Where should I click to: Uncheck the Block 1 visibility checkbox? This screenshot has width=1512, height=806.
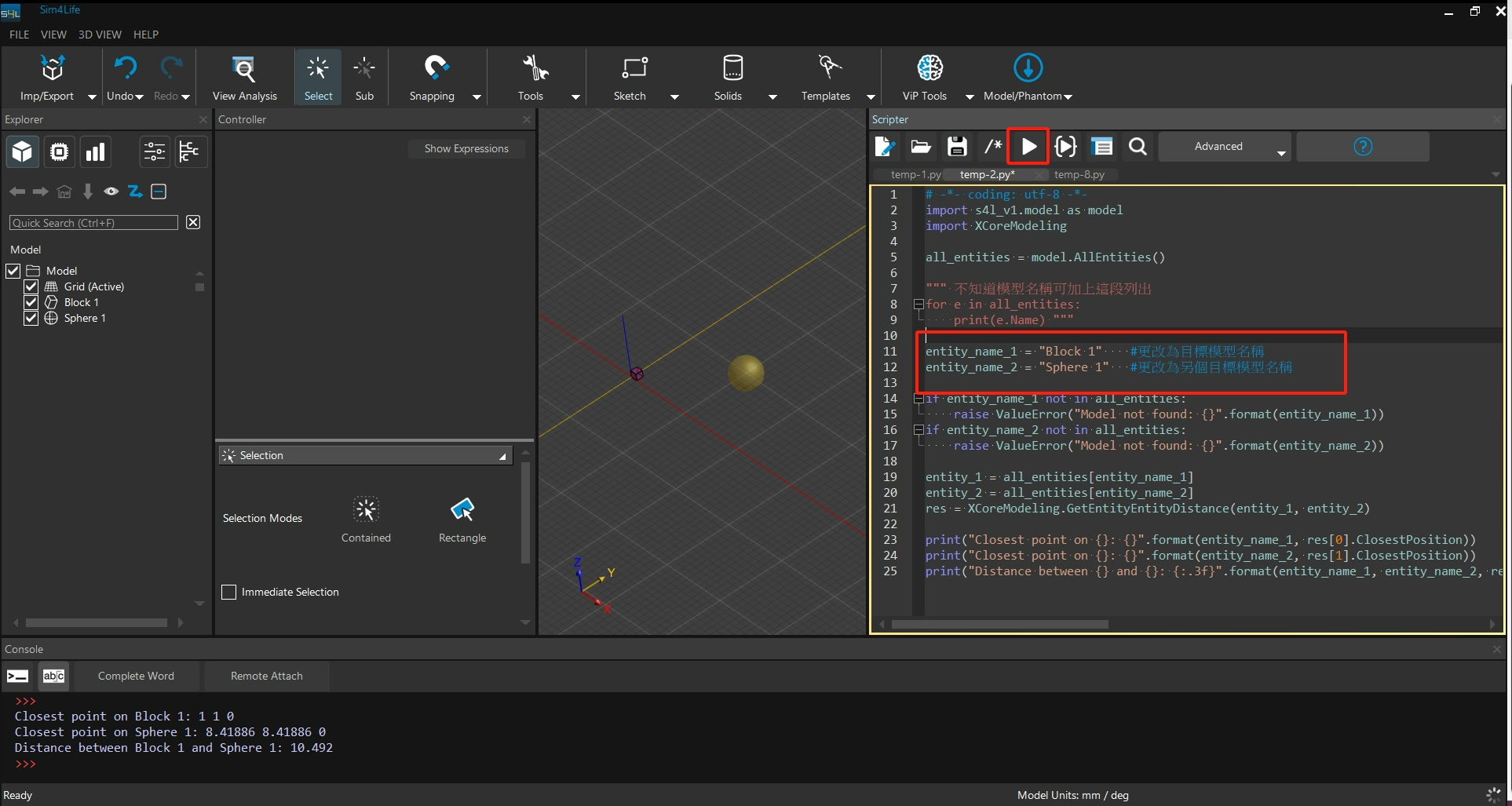click(x=31, y=302)
